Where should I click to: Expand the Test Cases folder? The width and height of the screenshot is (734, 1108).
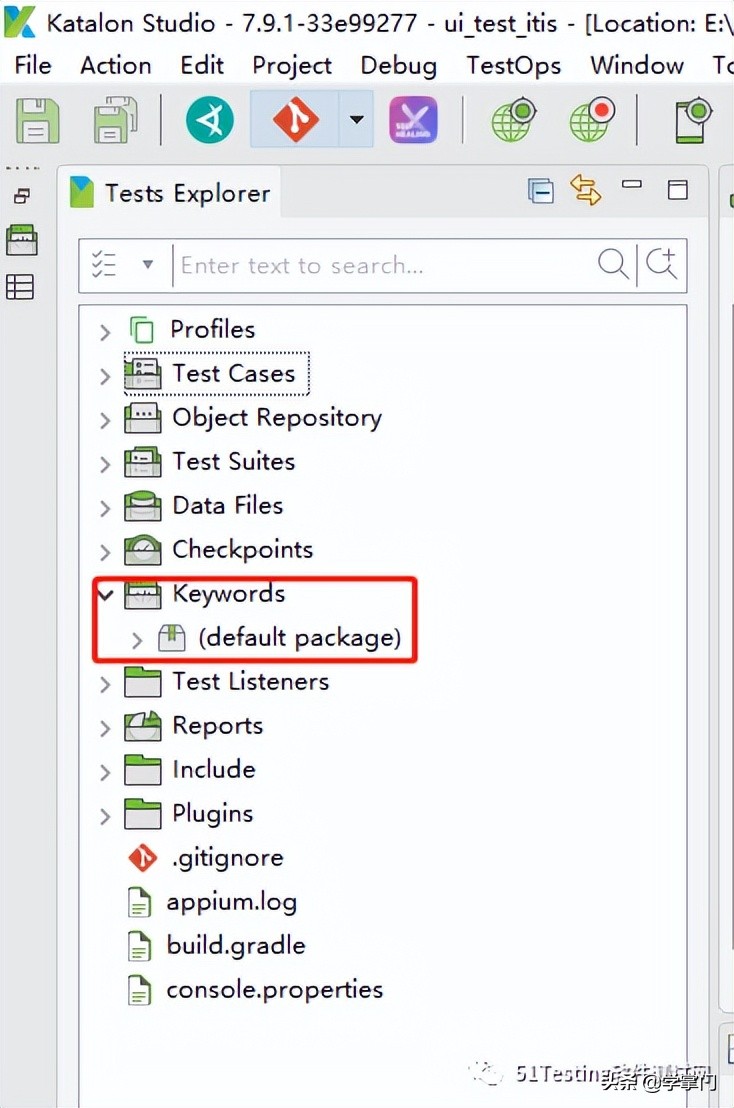pyautogui.click(x=105, y=375)
